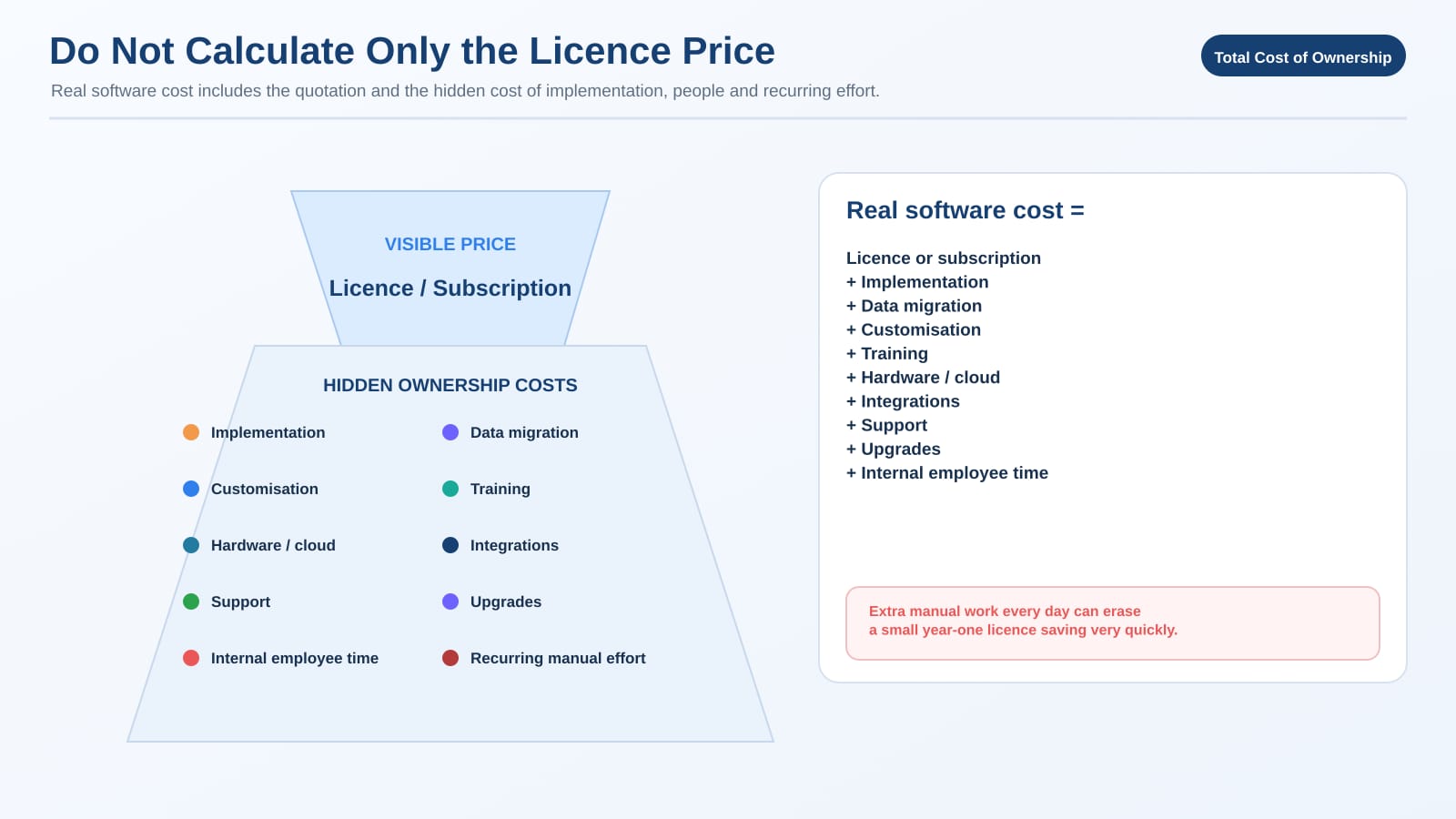Click the '+ Upgrades' formula line
Screen dimensions: 1456x819
894,449
